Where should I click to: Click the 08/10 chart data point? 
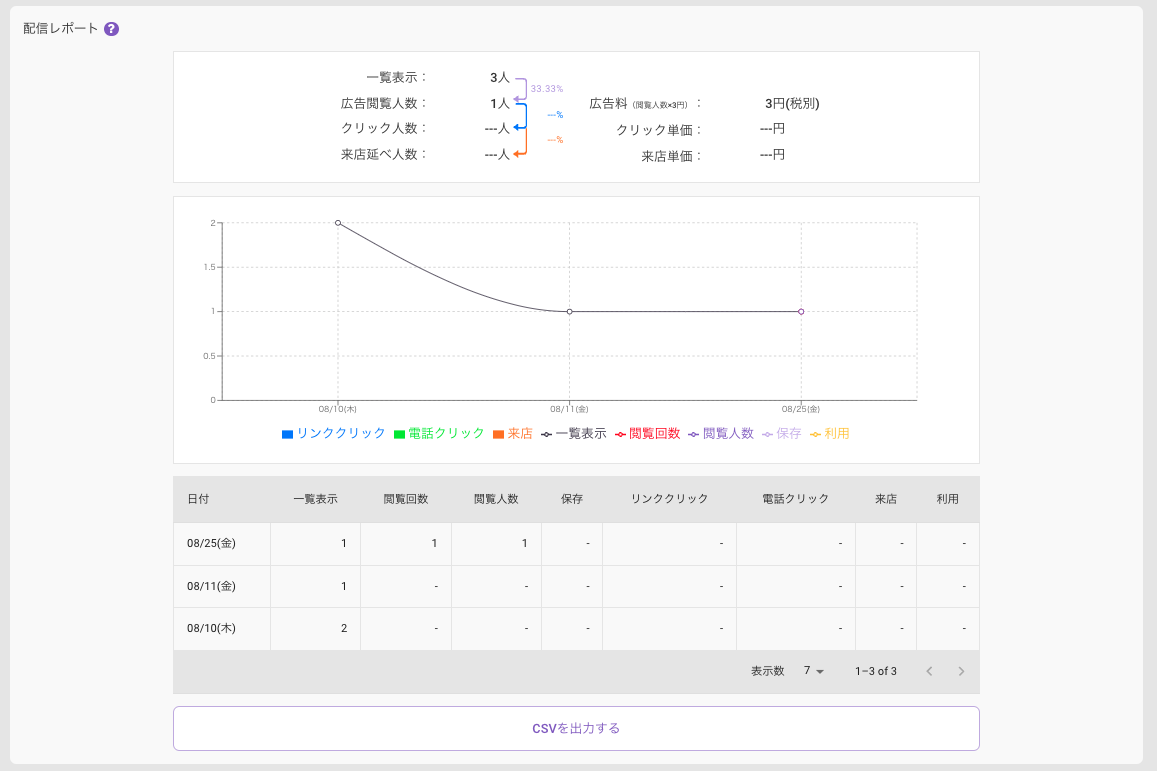pyautogui.click(x=338, y=223)
